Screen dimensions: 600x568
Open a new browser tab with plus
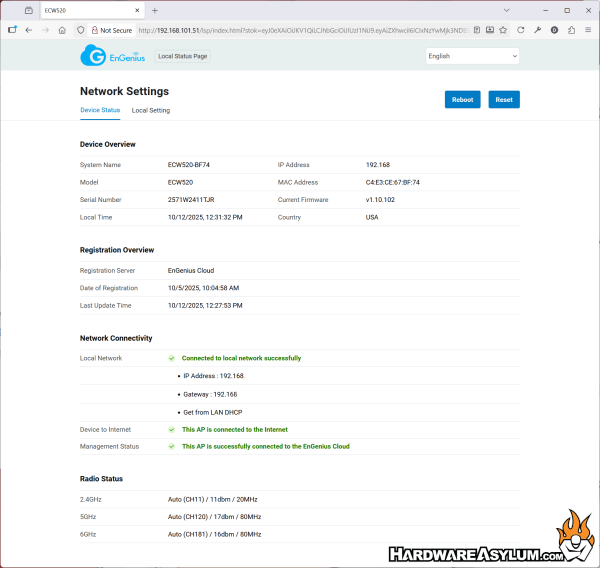point(155,10)
